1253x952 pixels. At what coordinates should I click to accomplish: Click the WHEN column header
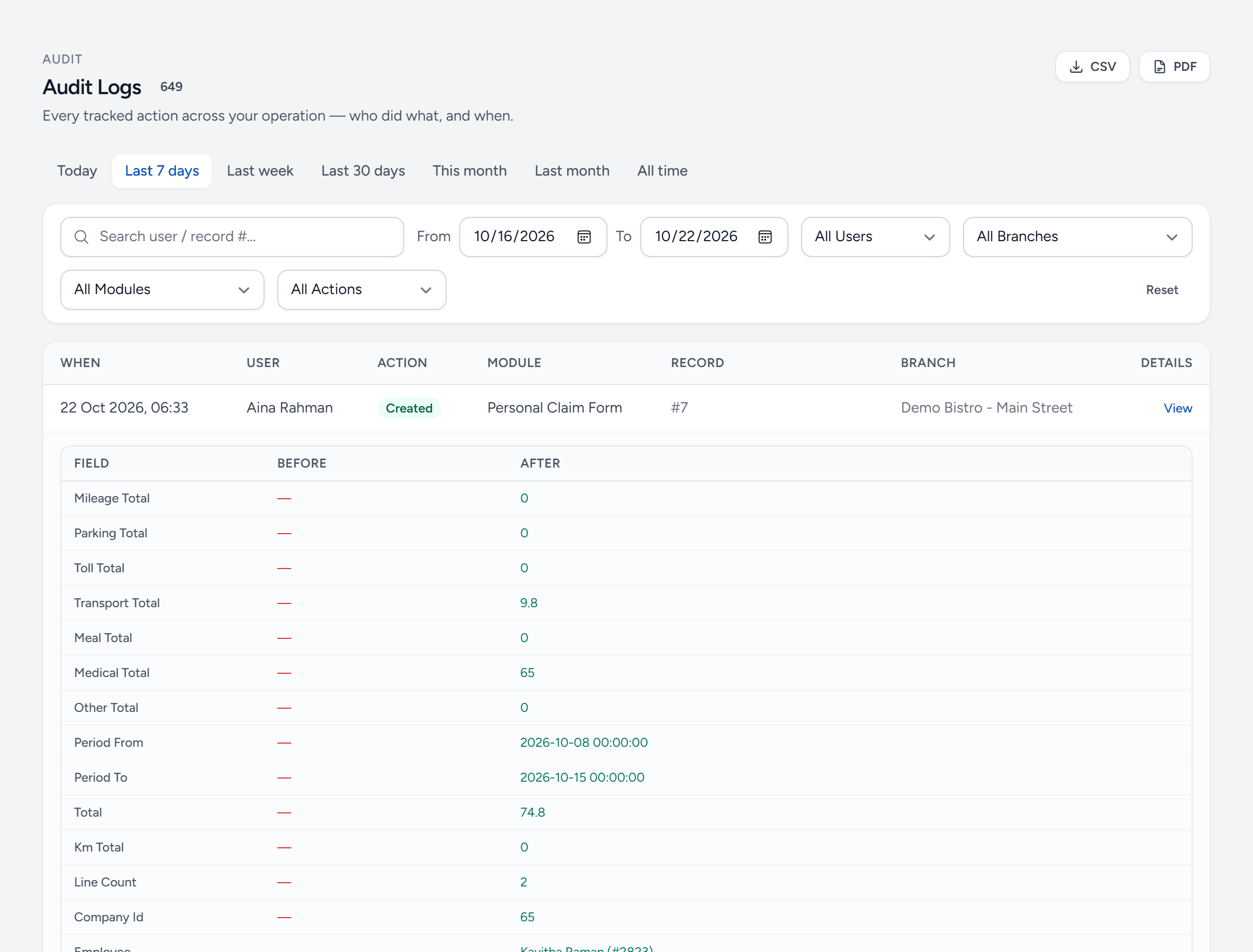click(x=80, y=363)
